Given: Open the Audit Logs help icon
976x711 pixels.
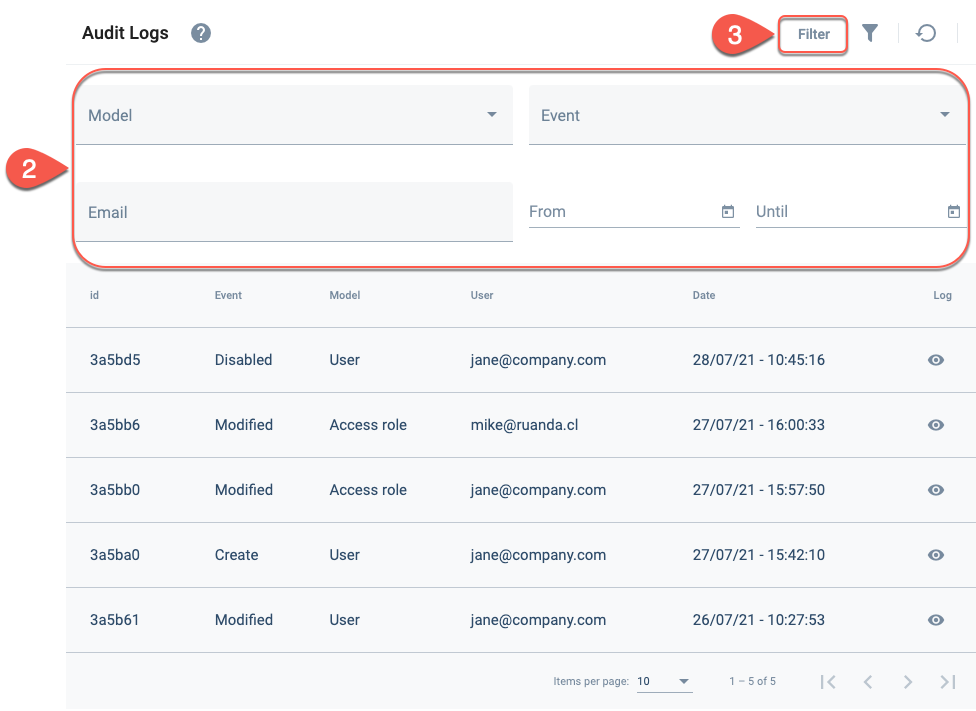Looking at the screenshot, I should point(200,33).
